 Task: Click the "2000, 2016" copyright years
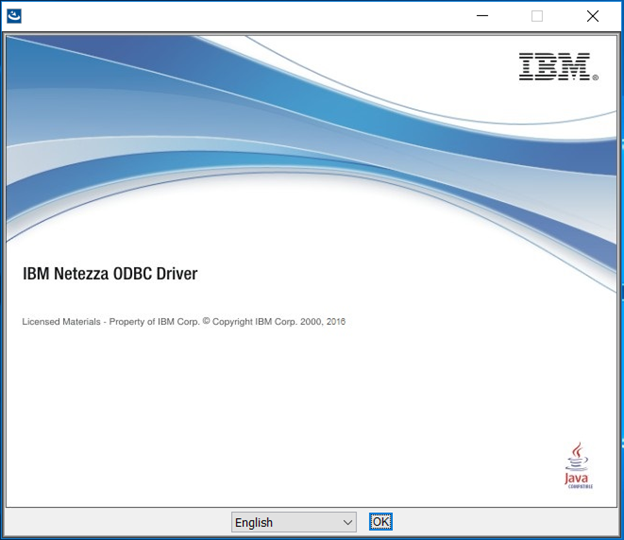pos(321,322)
